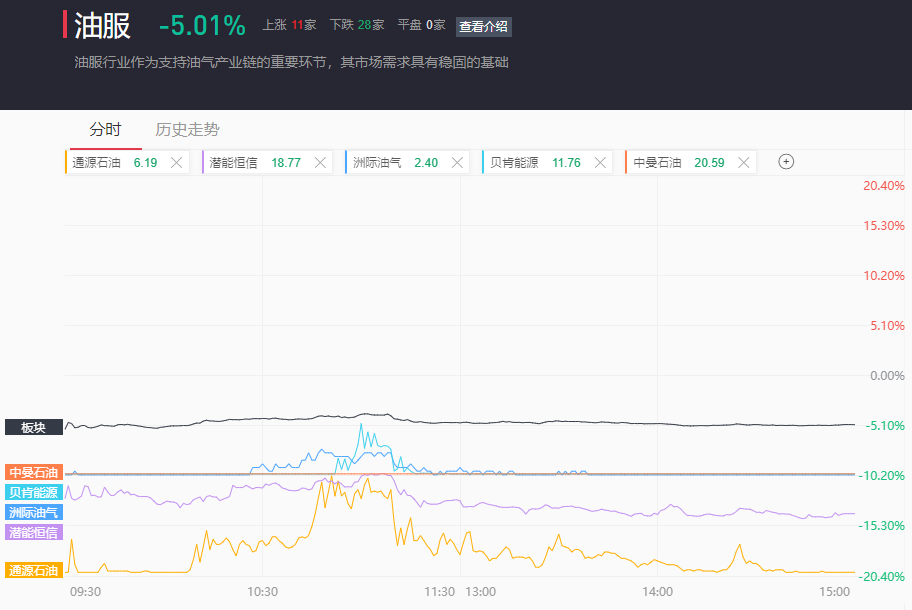The height and width of the screenshot is (610, 912).
Task: Click the 14:00 time label
Action: tap(658, 592)
